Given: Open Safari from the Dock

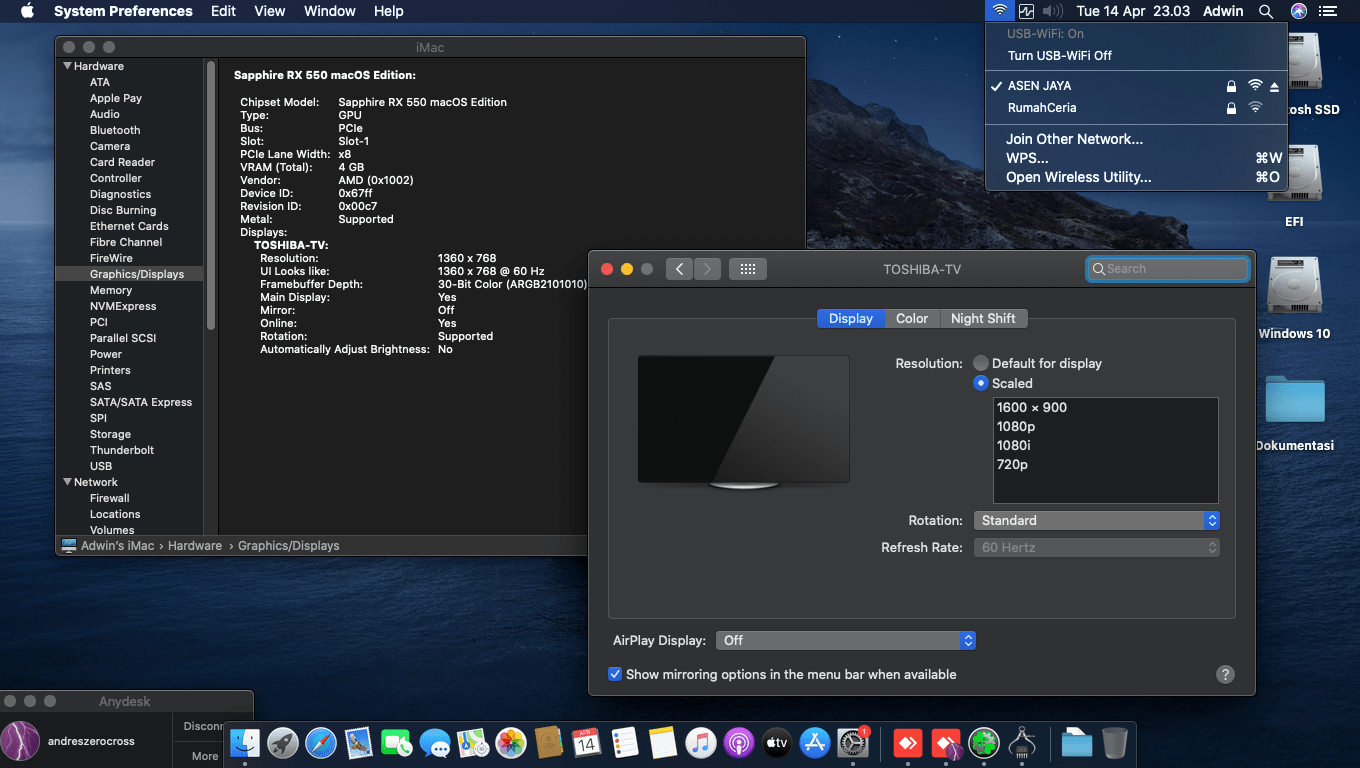Looking at the screenshot, I should coord(322,743).
